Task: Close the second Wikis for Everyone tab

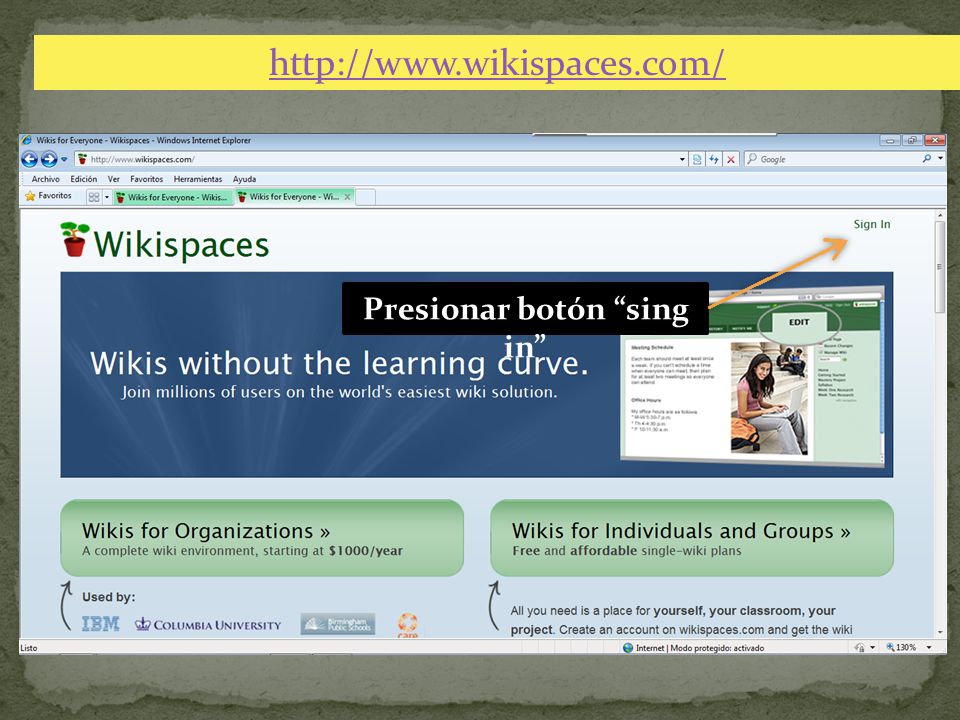Action: click(348, 197)
